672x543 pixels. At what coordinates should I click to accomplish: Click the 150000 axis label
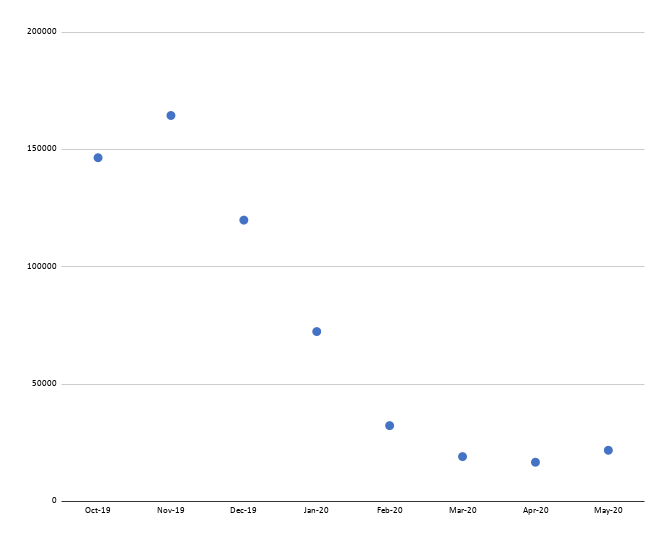pos(42,148)
